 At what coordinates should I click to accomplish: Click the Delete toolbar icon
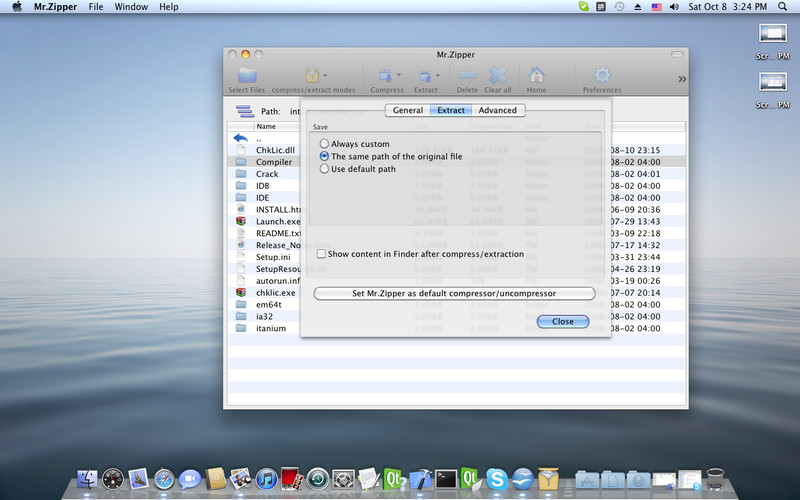467,76
